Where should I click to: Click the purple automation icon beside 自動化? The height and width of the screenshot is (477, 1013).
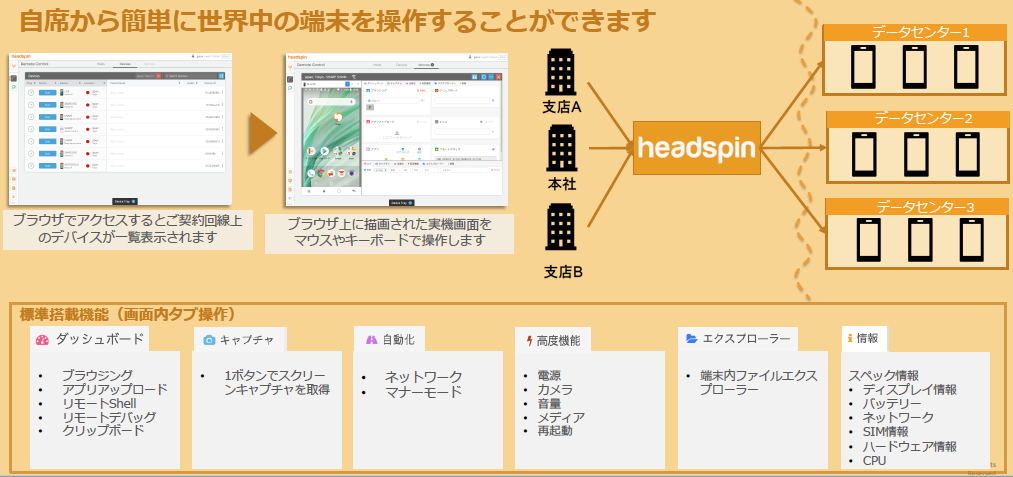[370, 340]
